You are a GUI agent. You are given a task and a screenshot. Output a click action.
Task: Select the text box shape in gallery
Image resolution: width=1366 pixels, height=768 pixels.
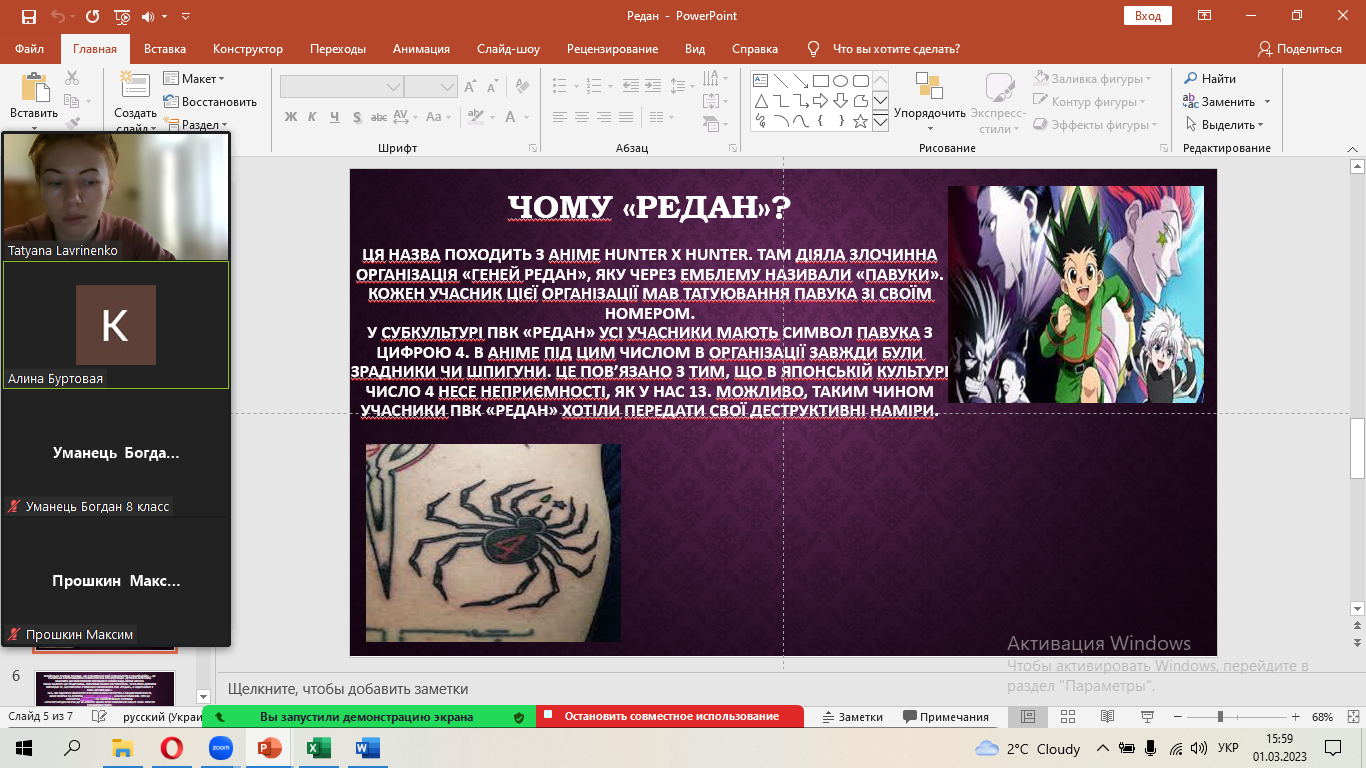[x=761, y=81]
